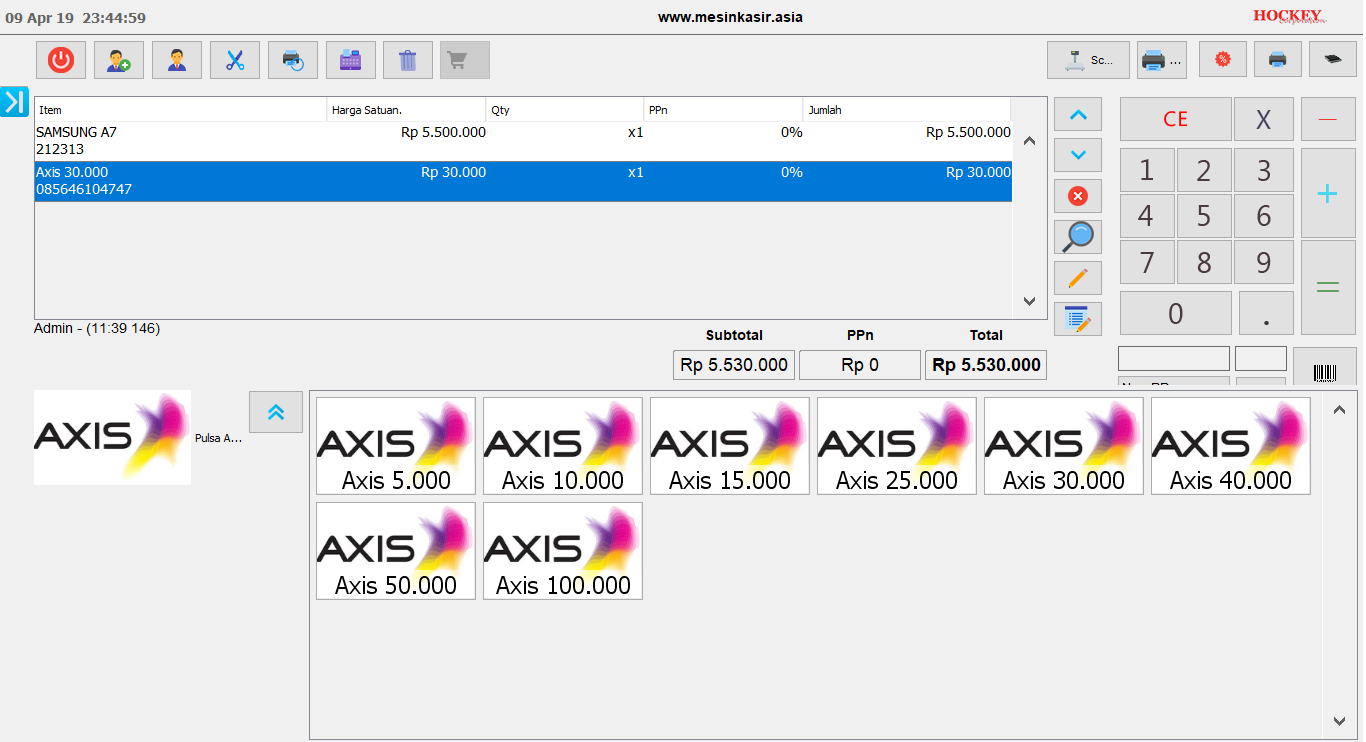Click the red minus key

coord(1328,119)
